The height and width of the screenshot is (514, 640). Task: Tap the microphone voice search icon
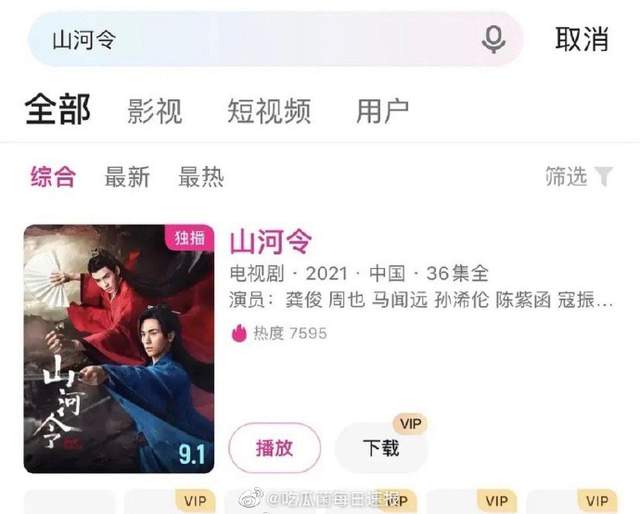point(493,39)
